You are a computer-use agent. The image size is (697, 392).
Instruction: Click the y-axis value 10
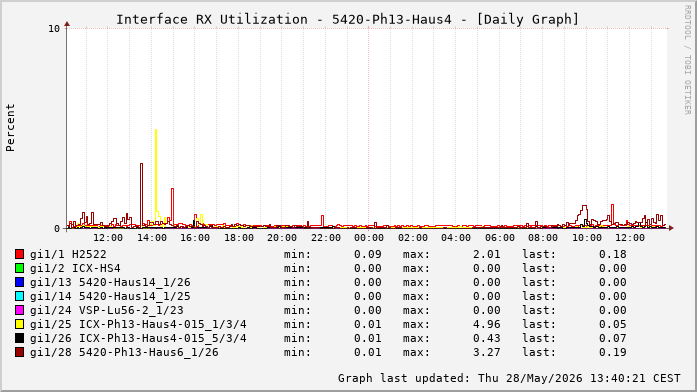54,29
